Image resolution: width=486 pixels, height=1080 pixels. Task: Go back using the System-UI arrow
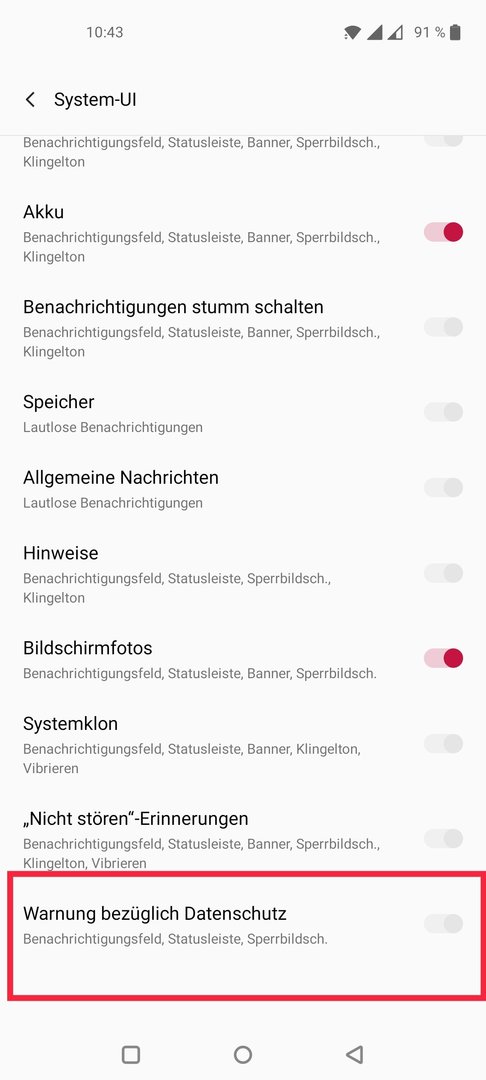pyautogui.click(x=30, y=100)
